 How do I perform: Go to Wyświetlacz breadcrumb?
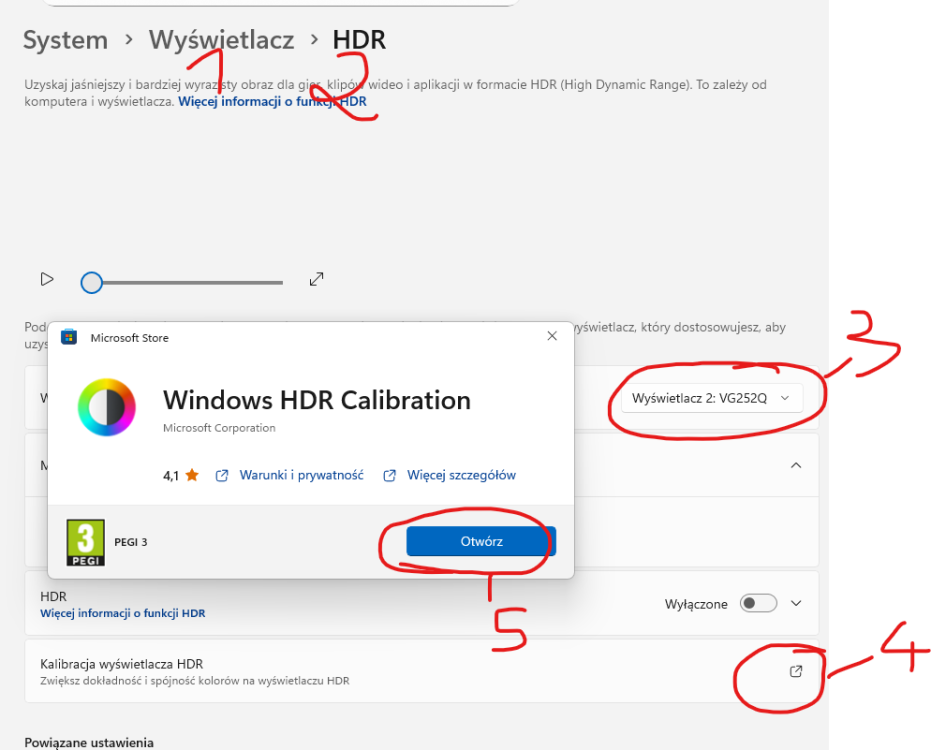(221, 40)
